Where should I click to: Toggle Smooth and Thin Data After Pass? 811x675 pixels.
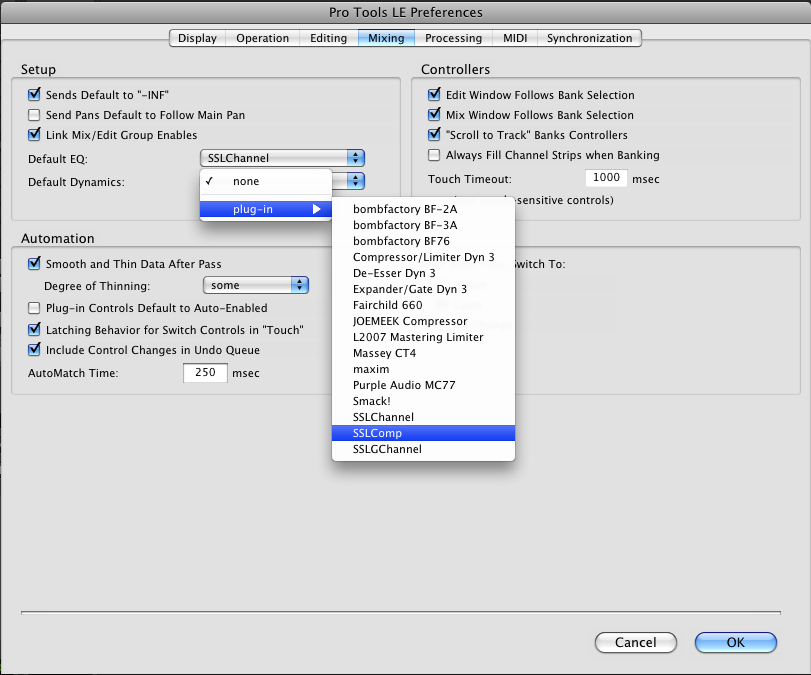click(34, 264)
